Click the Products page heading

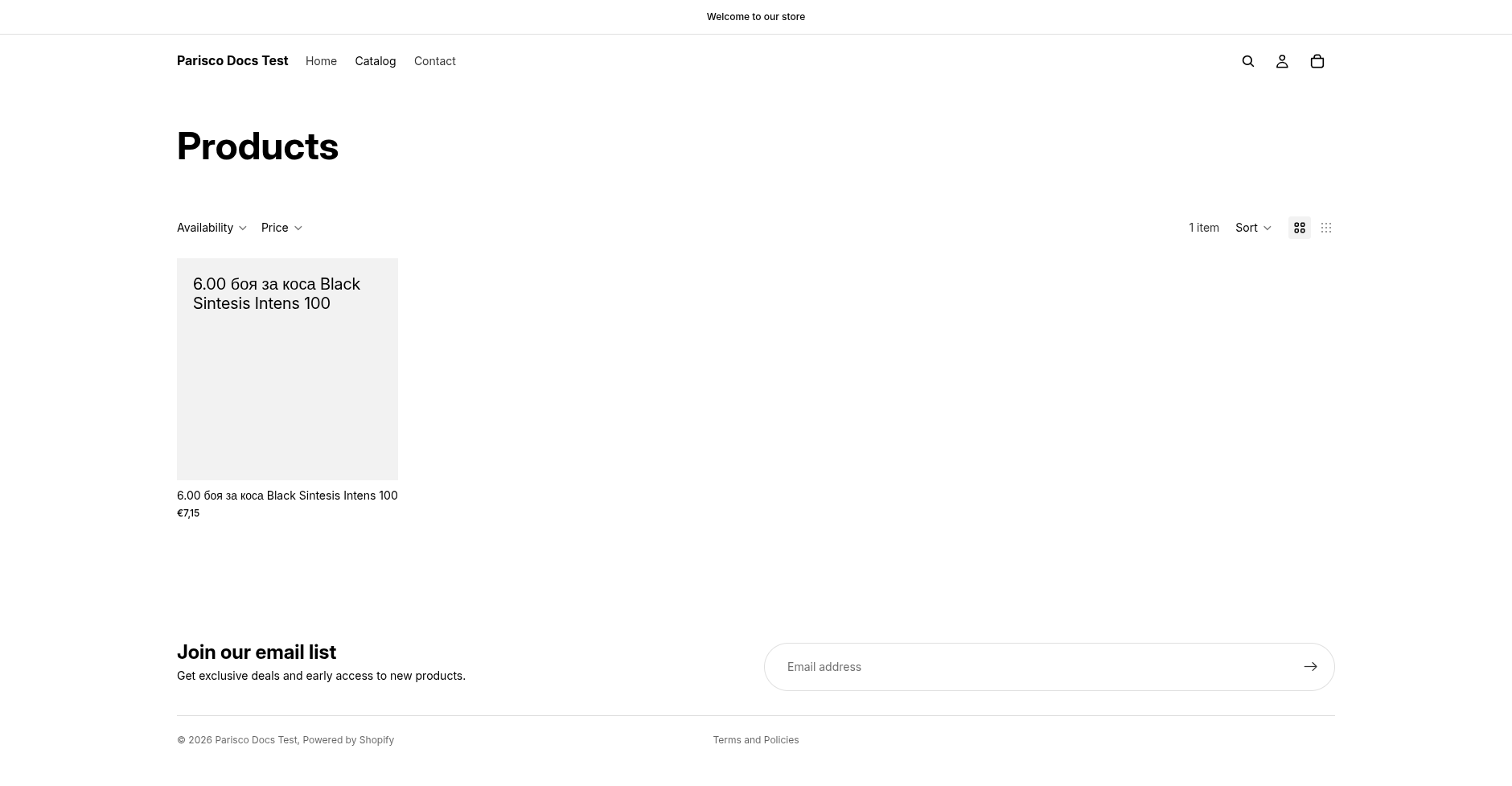coord(257,146)
